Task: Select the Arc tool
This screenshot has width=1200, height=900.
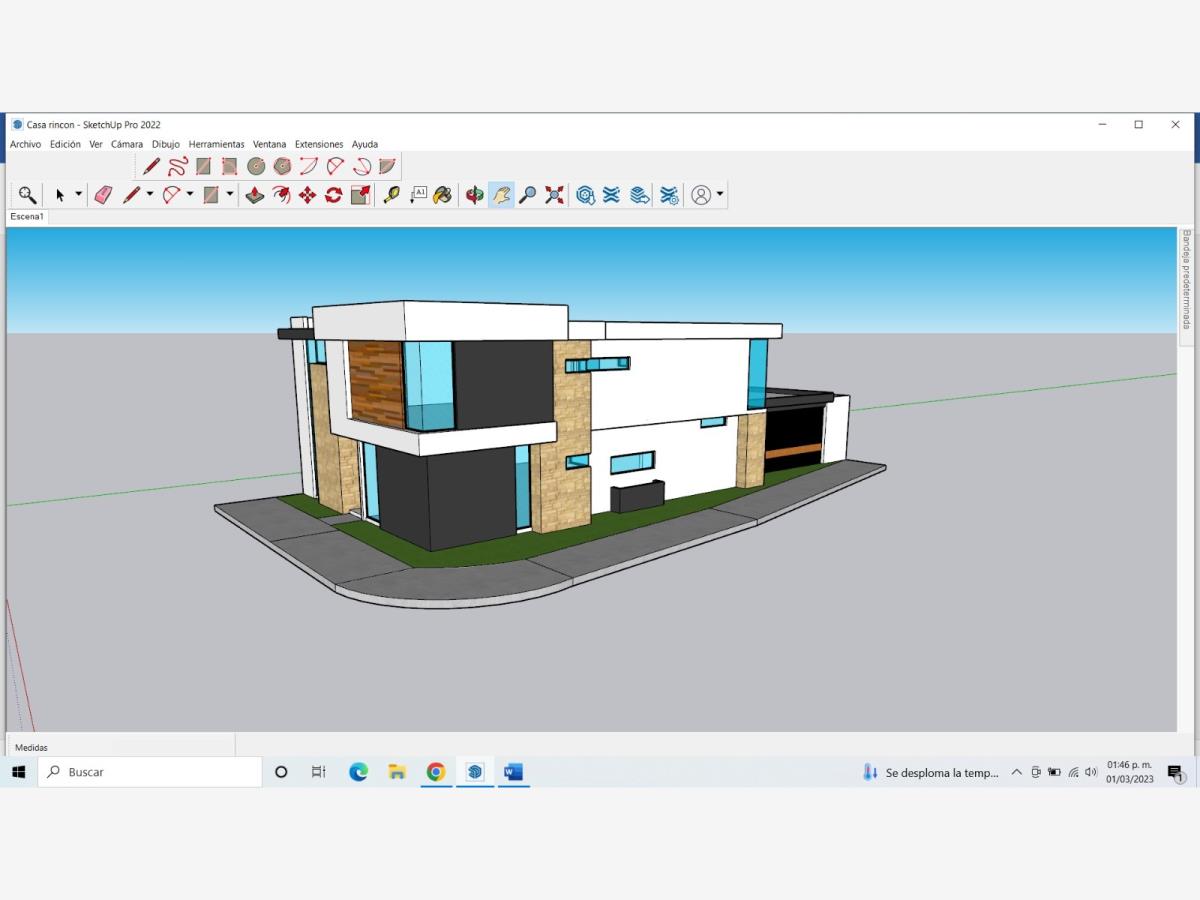Action: point(309,166)
